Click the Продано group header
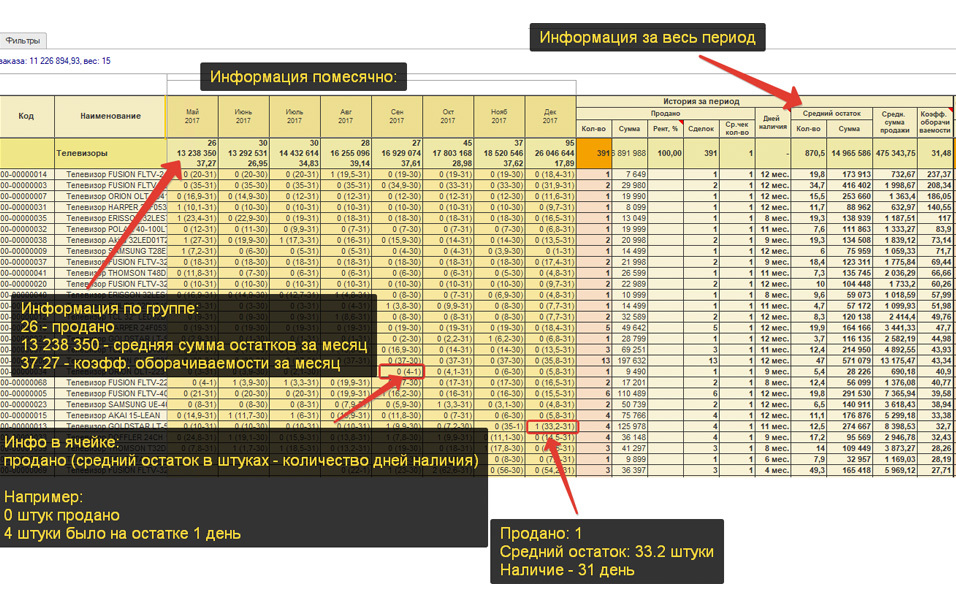 coord(665,113)
